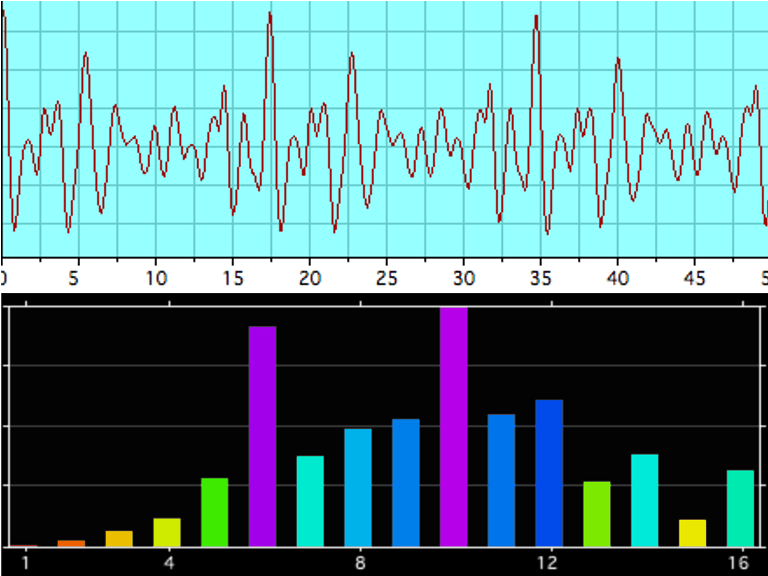The image size is (768, 576).
Task: Select the lime green bar at harmonic 13
Action: (x=597, y=514)
